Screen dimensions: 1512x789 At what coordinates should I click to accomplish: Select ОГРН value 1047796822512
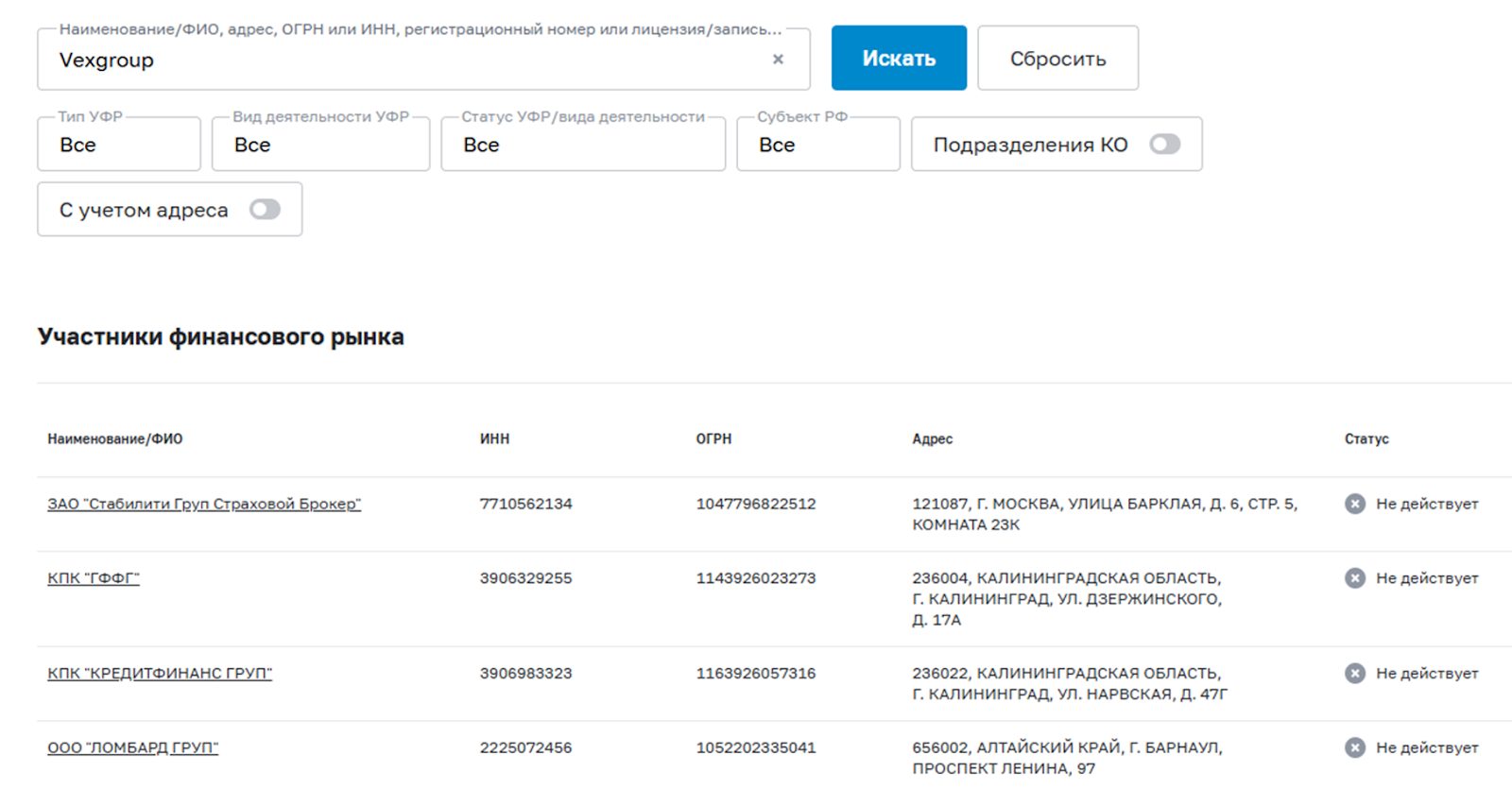(756, 504)
